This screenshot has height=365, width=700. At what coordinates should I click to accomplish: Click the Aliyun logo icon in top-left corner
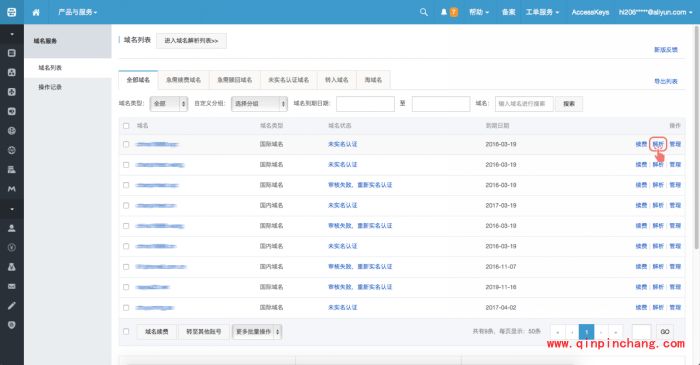click(x=12, y=12)
